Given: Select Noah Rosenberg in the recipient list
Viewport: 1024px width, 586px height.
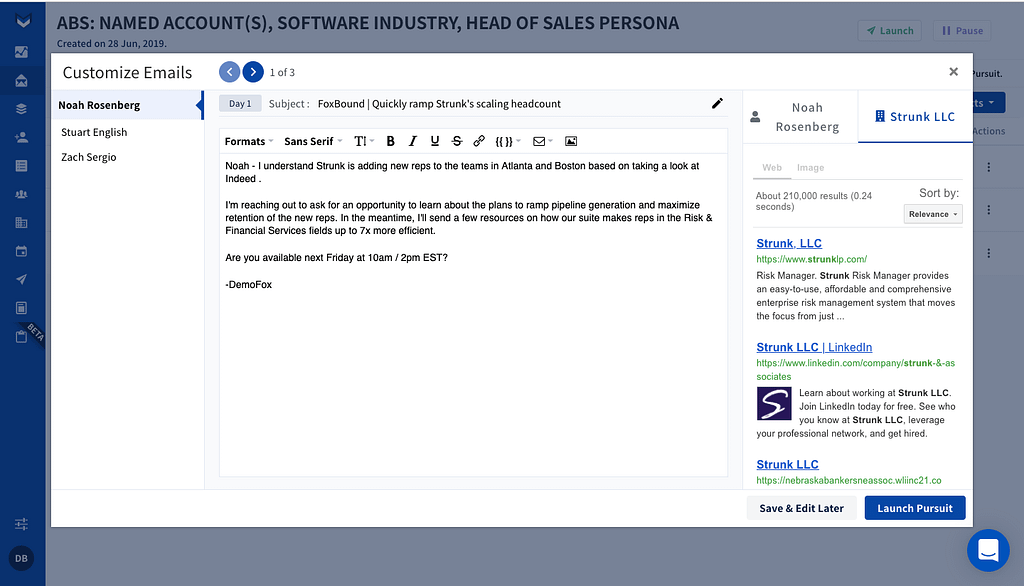Looking at the screenshot, I should pyautogui.click(x=127, y=105).
